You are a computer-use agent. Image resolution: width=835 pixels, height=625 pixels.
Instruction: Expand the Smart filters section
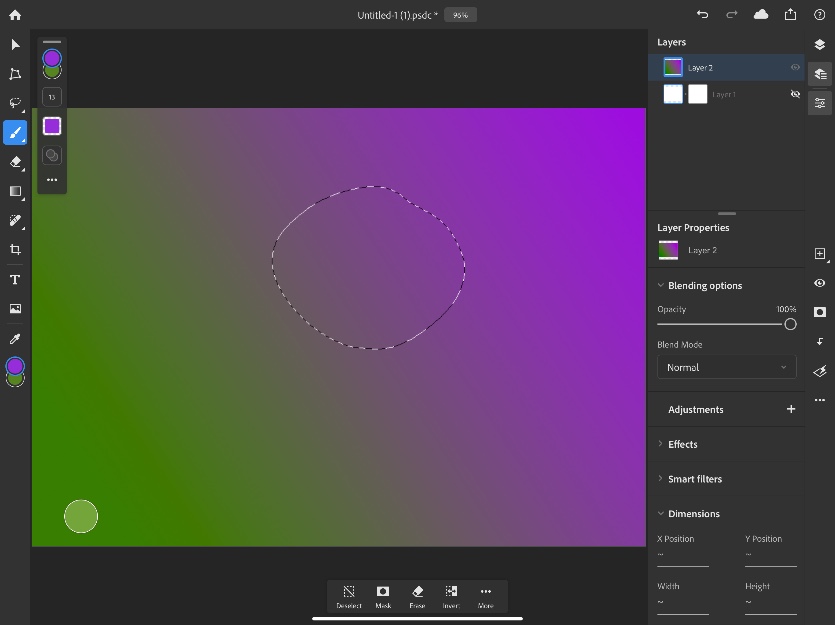(694, 479)
